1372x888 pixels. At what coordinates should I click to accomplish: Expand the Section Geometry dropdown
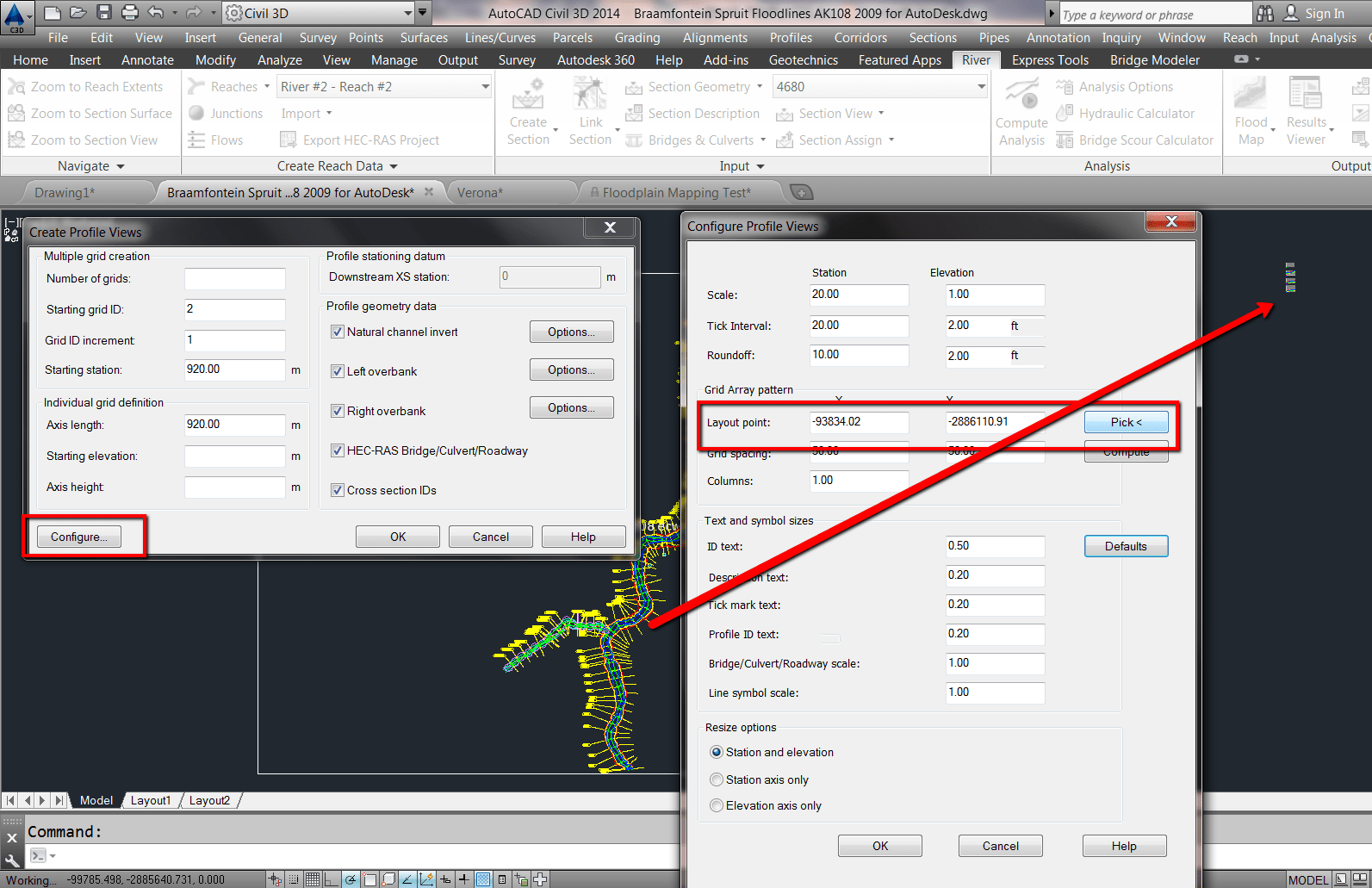pos(760,87)
